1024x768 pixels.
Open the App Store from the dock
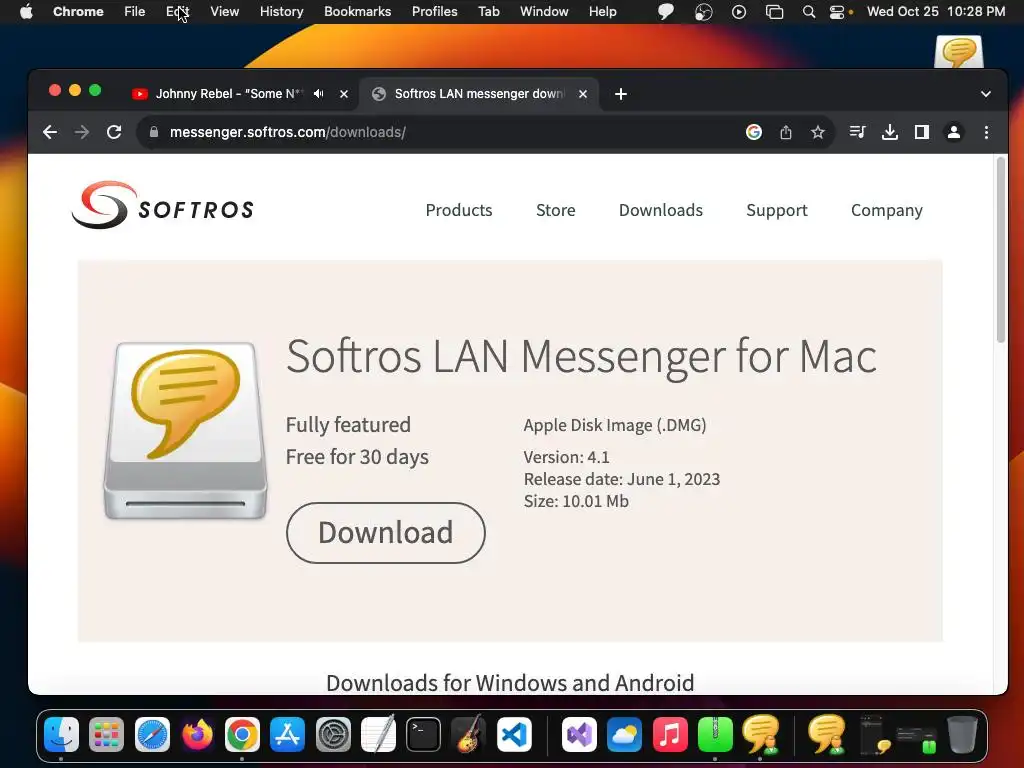[x=287, y=734]
